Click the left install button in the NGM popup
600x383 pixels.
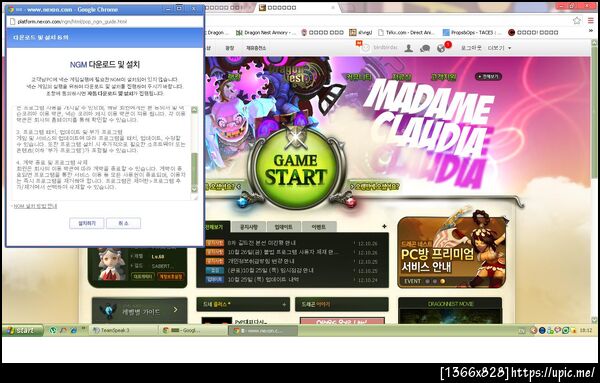click(86, 223)
